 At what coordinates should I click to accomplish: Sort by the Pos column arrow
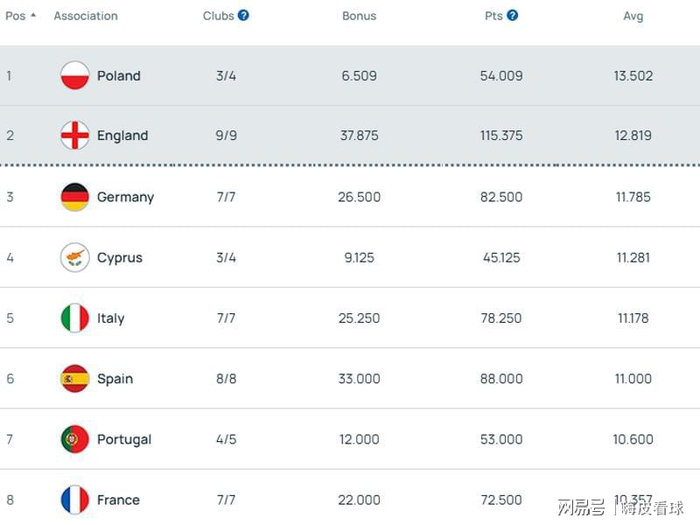pos(34,16)
